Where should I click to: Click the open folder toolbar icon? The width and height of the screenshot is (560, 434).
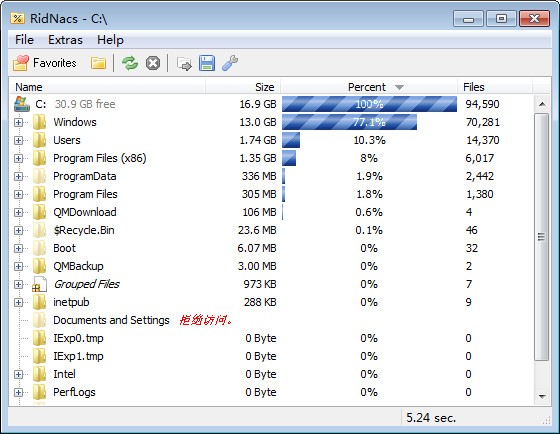tap(98, 63)
